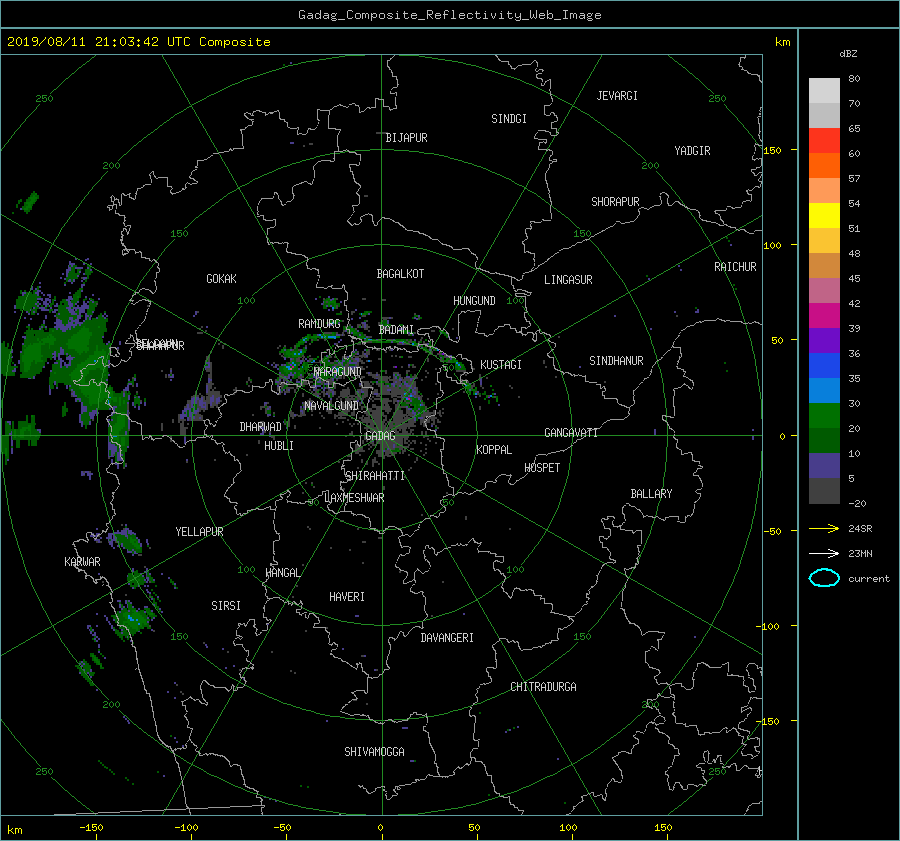The height and width of the screenshot is (841, 900).
Task: Click the Gadag_Composite_Reflectivity_Web_Image title
Action: coord(449,15)
